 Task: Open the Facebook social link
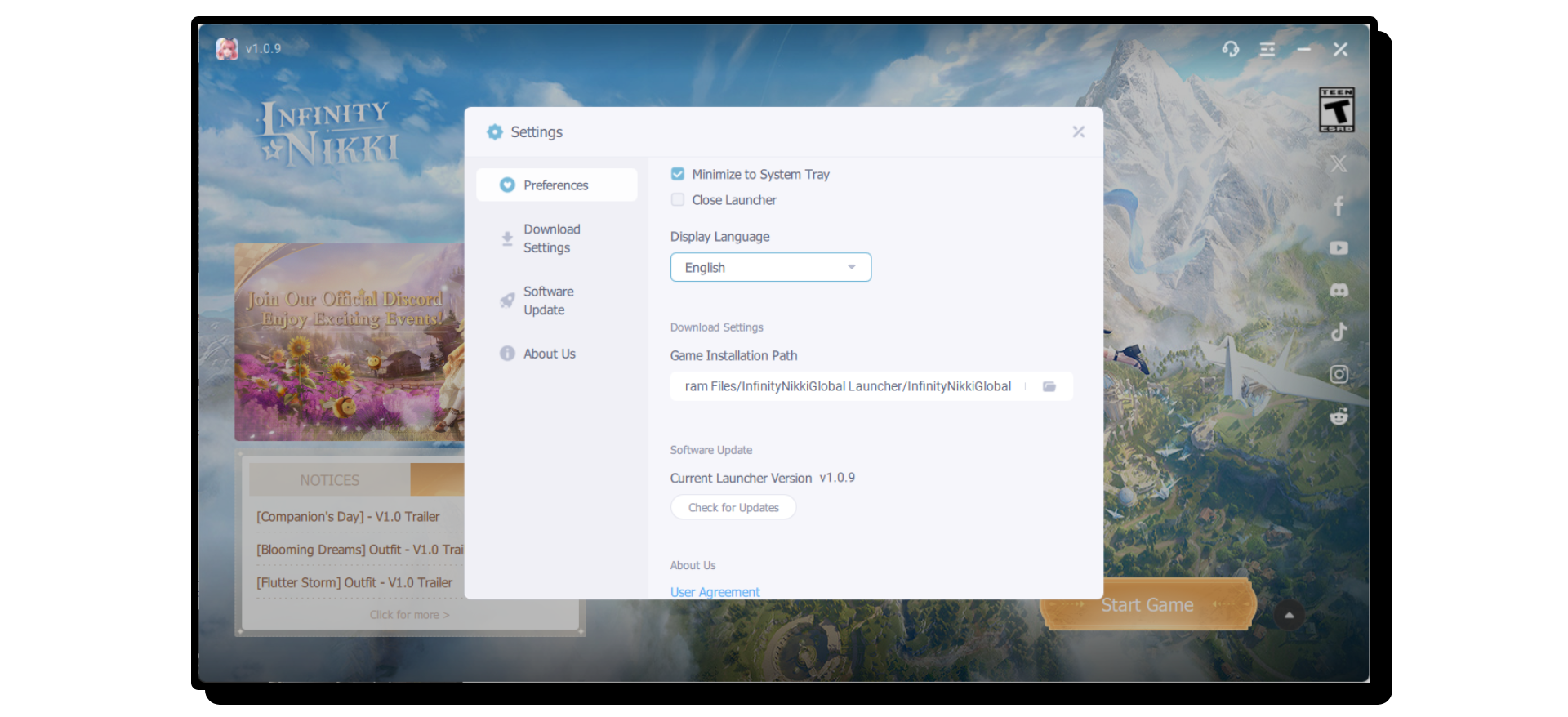click(1339, 206)
